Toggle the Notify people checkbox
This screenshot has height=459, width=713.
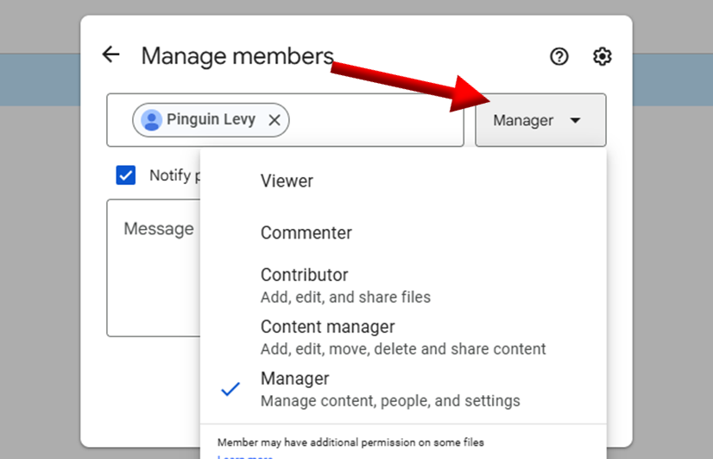tap(126, 175)
